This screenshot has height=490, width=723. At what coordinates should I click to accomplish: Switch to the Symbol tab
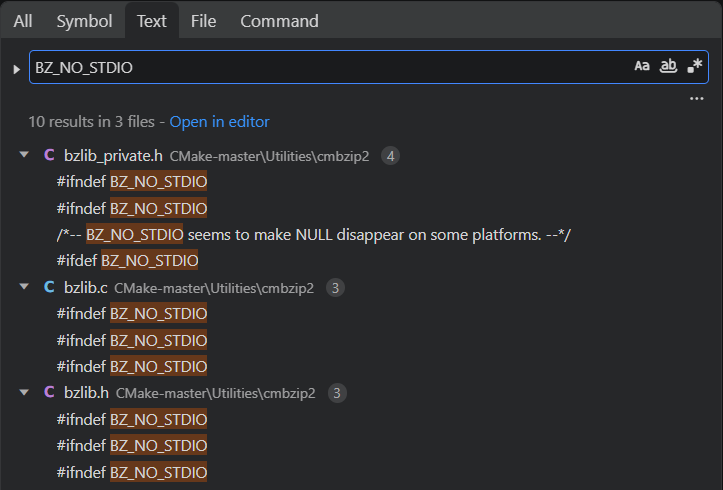pyautogui.click(x=84, y=21)
